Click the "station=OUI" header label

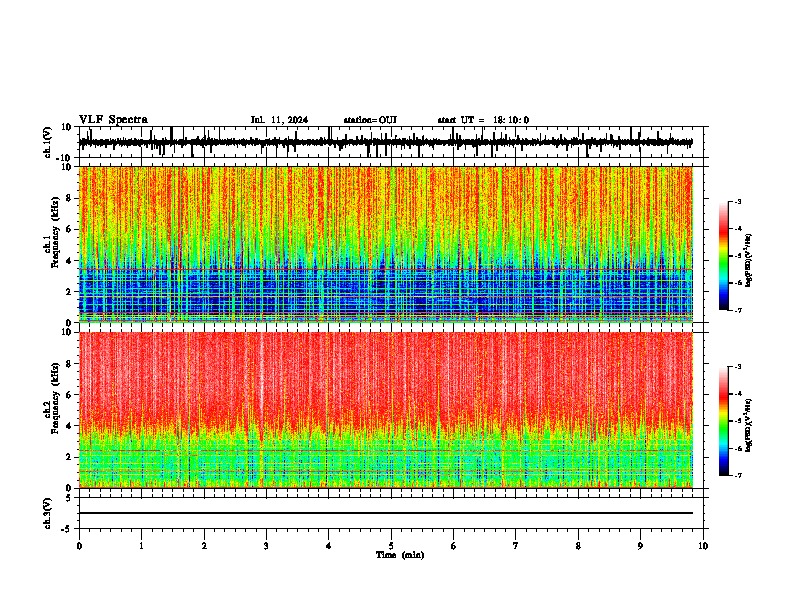(370, 120)
